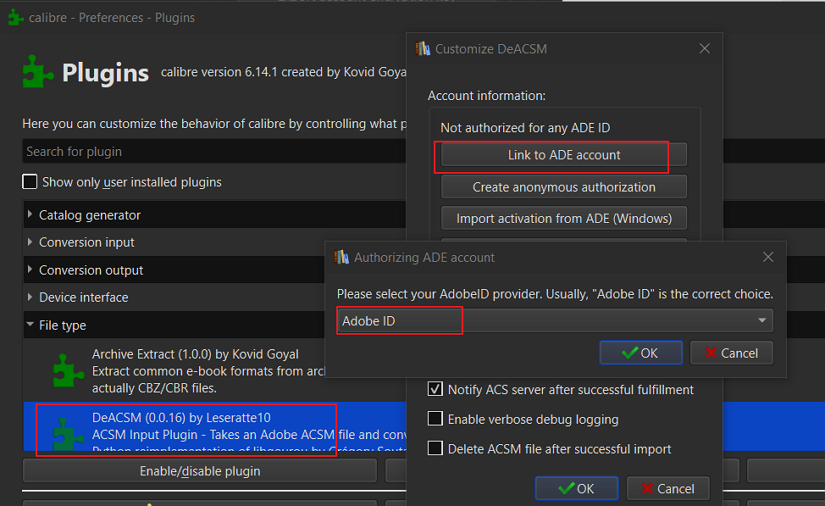Click the calibre icon in Preferences title bar
Screen dimensions: 825x506
[16, 17]
